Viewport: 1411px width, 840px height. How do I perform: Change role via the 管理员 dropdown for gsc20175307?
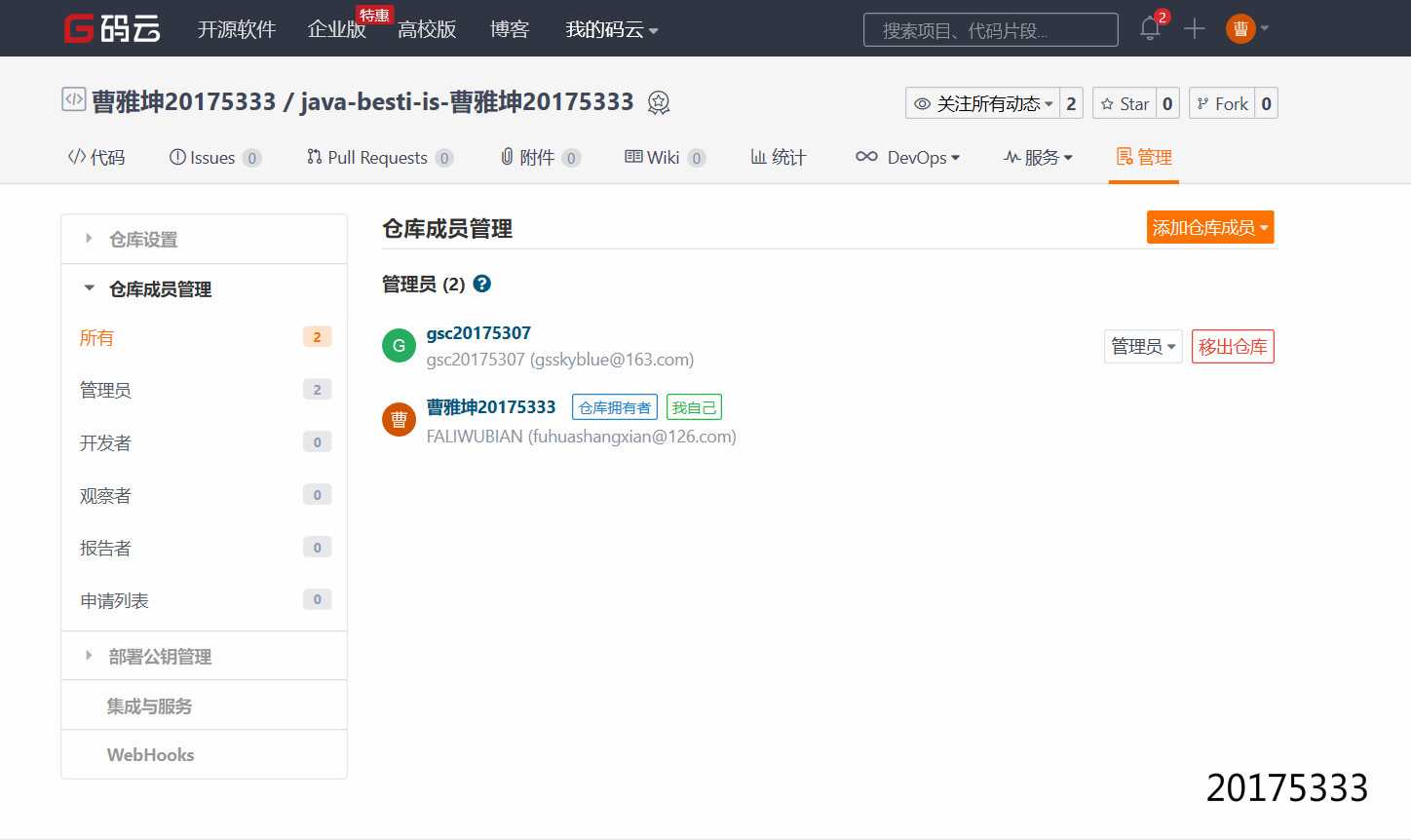click(1143, 346)
